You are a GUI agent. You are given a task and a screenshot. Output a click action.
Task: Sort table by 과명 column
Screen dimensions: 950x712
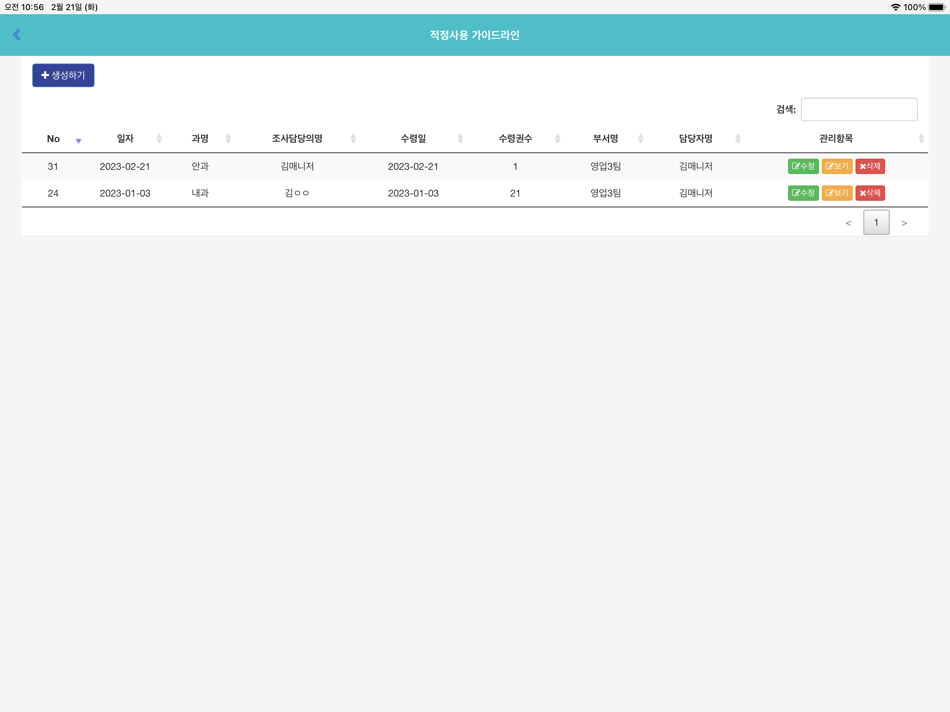[200, 139]
